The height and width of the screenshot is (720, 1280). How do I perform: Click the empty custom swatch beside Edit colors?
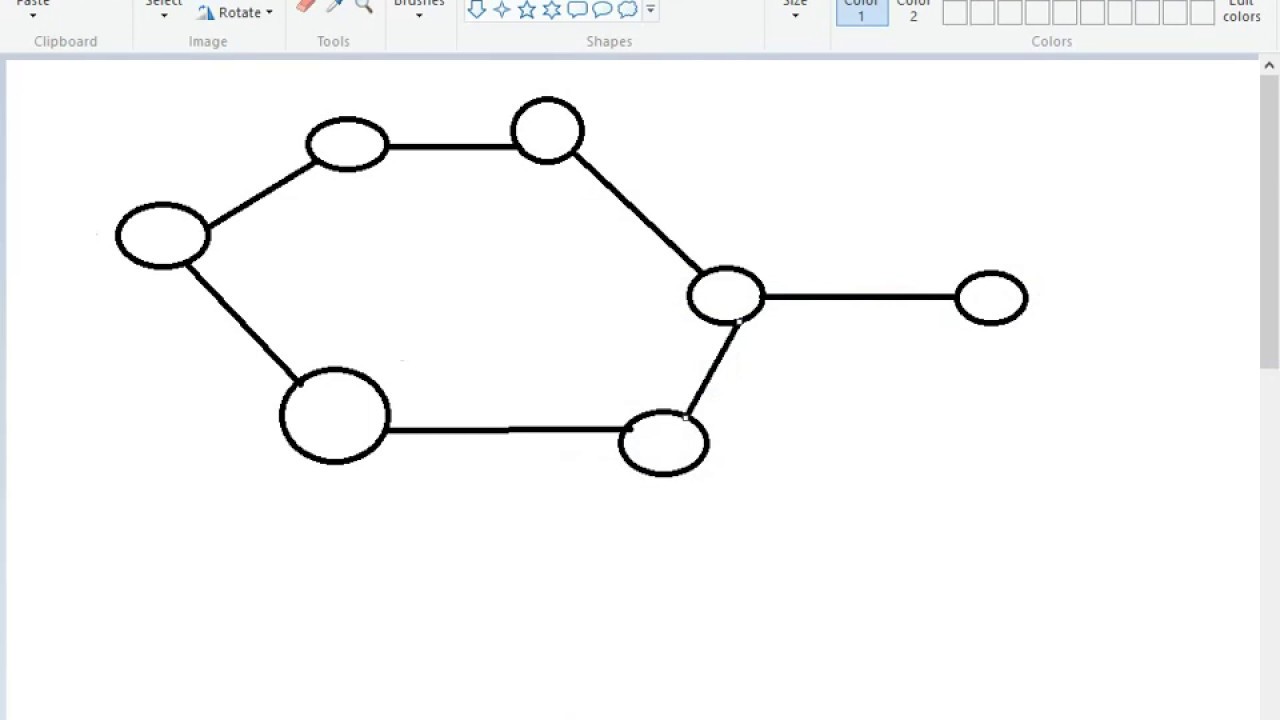pos(1202,12)
